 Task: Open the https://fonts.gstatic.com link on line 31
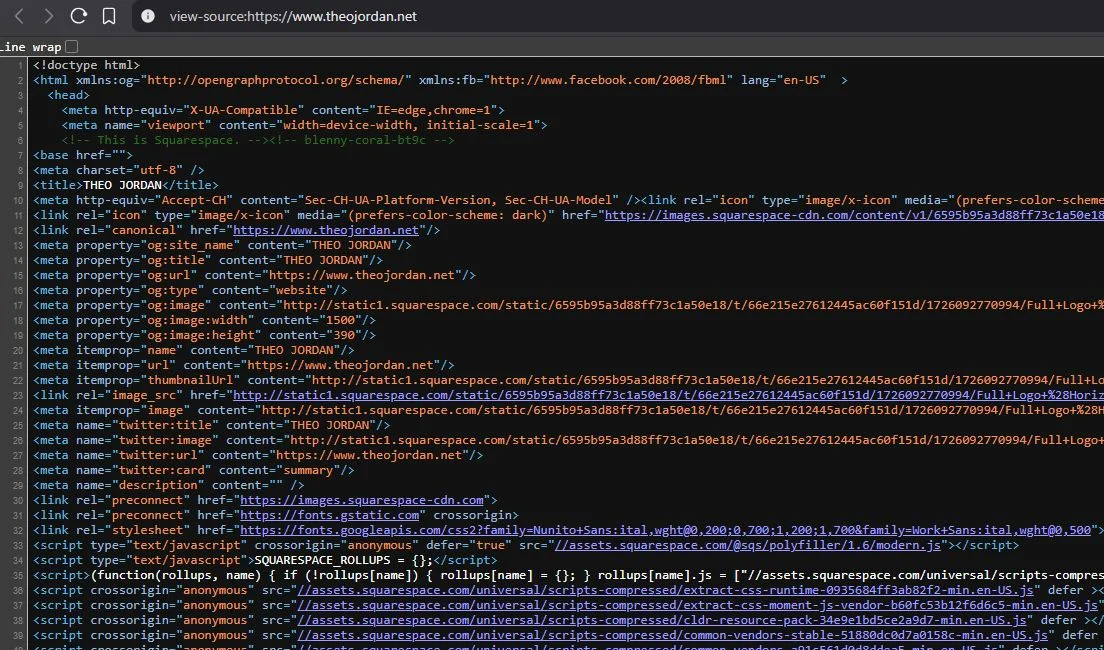pyautogui.click(x=330, y=515)
